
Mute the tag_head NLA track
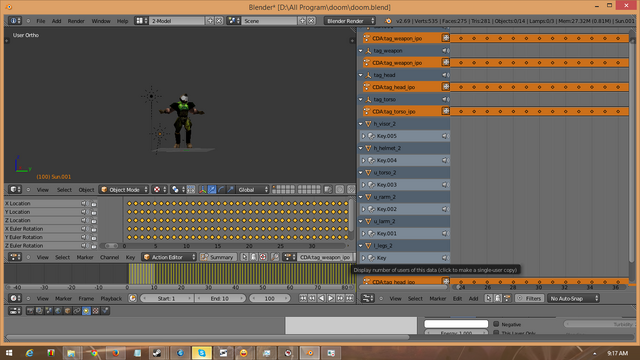(x=446, y=75)
